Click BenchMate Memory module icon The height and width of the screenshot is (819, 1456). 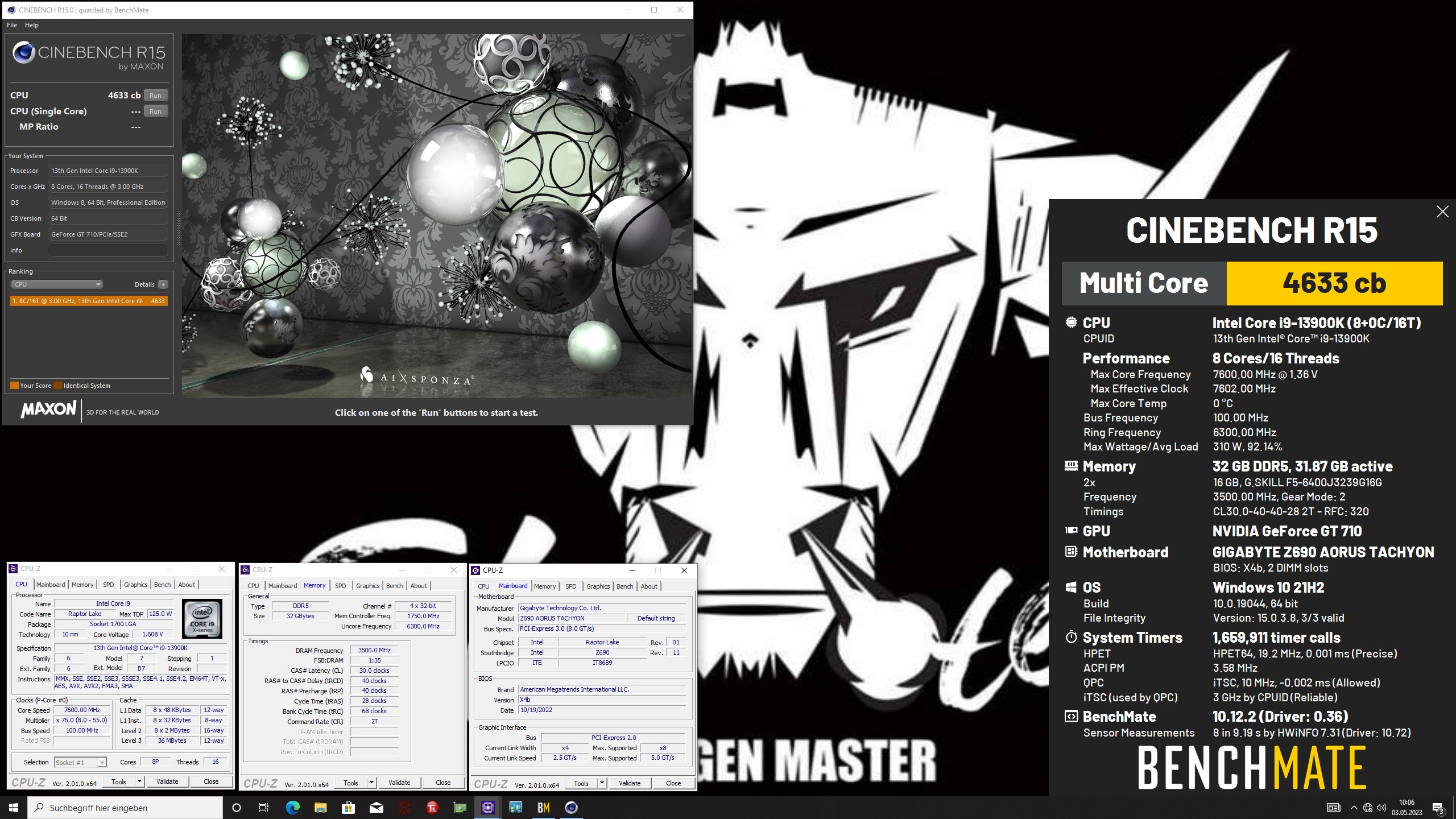point(1071,466)
